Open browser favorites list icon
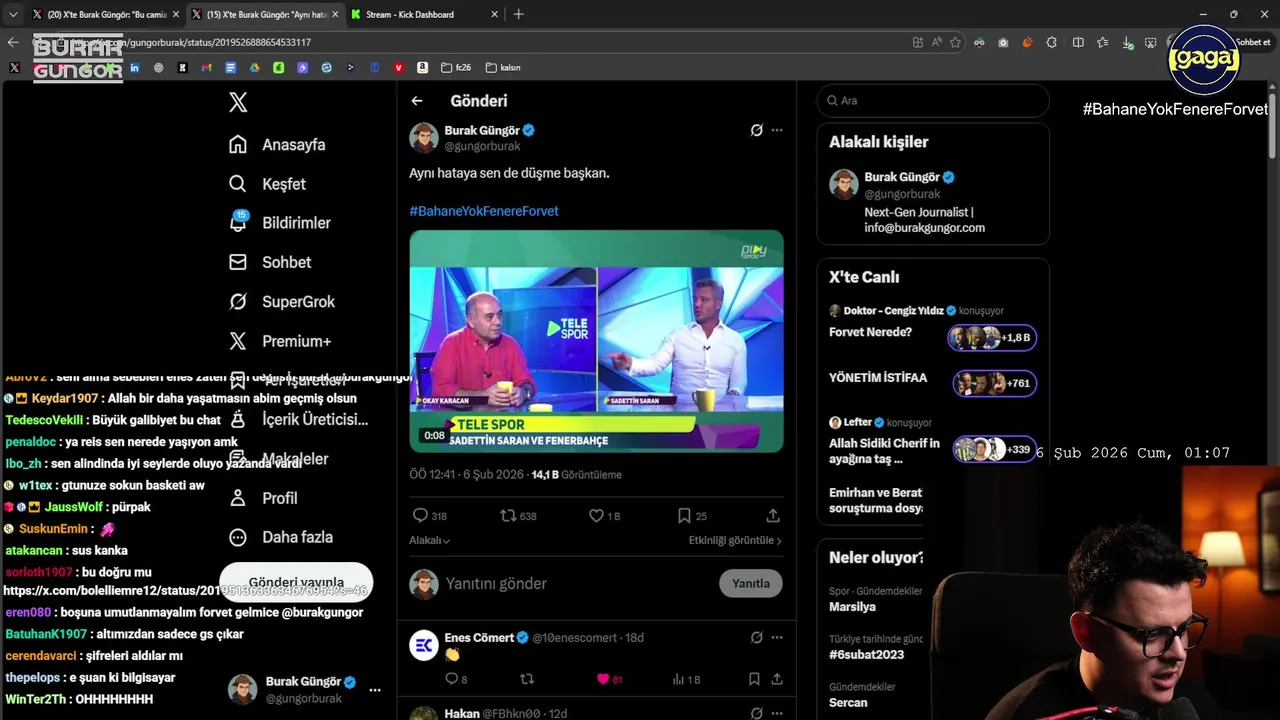 point(1102,42)
